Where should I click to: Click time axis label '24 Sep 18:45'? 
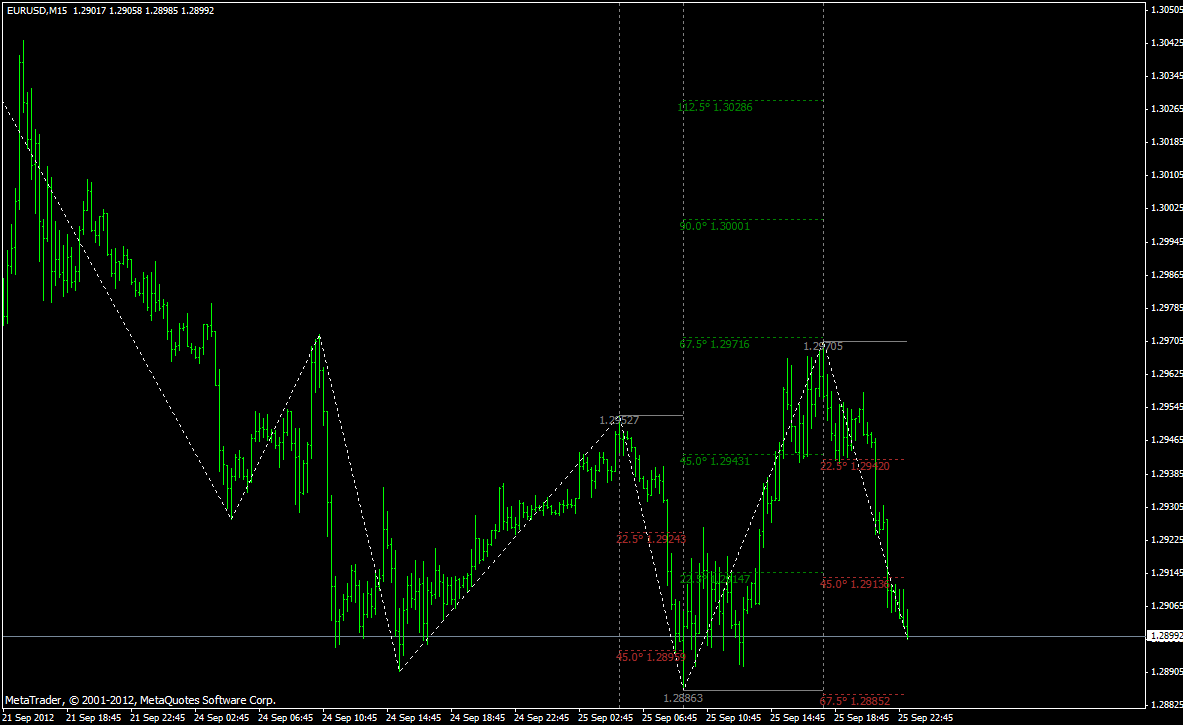click(478, 717)
